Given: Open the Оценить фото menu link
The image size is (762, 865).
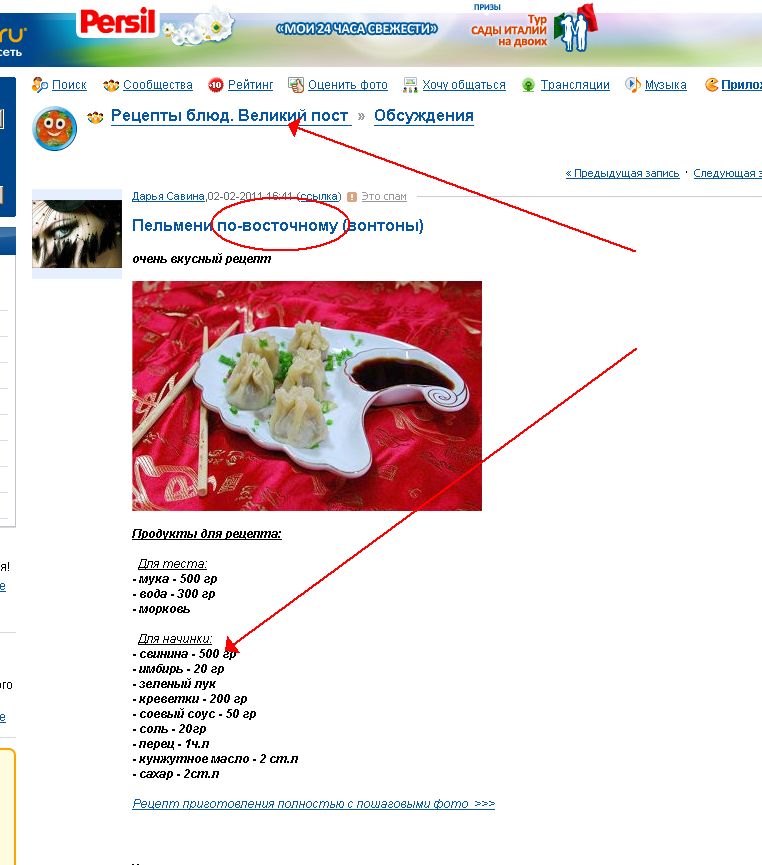Looking at the screenshot, I should 348,85.
